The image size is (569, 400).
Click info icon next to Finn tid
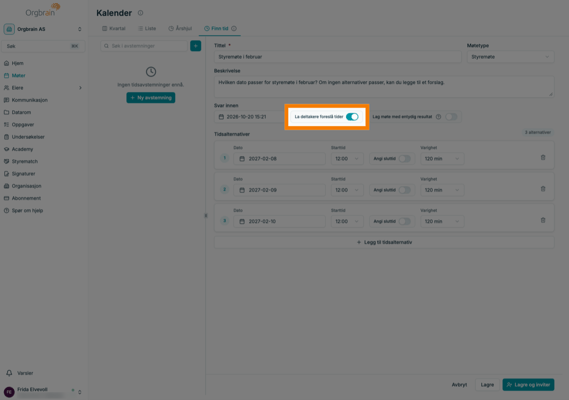coord(234,28)
